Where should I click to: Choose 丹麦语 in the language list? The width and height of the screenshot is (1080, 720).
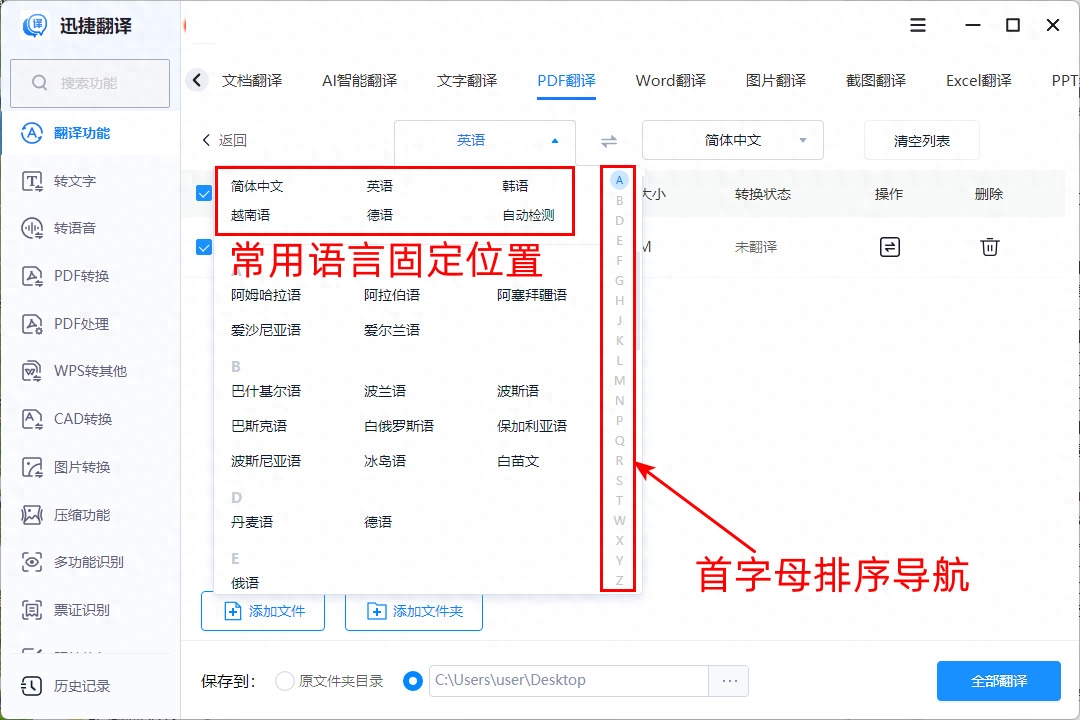(x=252, y=522)
